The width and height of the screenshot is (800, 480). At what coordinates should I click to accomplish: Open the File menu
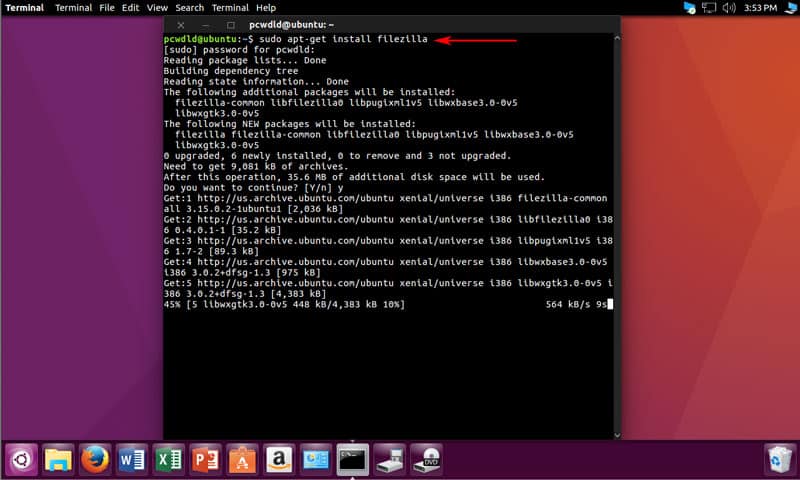[107, 8]
